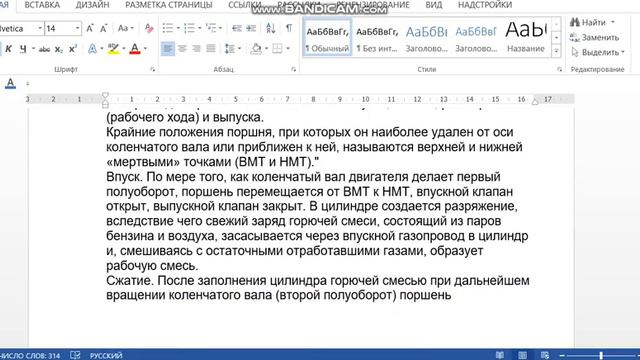Click the zoom slider handle

(x=601, y=356)
